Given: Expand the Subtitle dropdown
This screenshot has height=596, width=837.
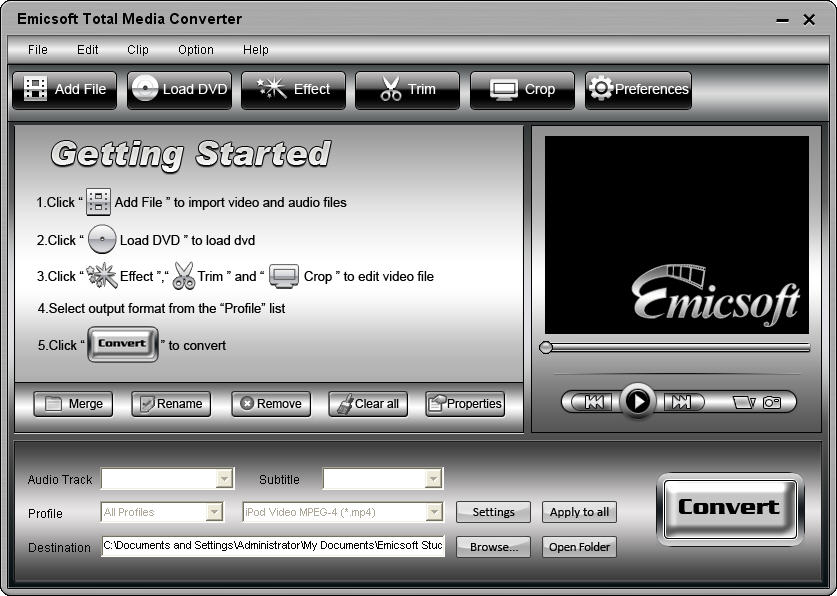Looking at the screenshot, I should pos(383,479).
